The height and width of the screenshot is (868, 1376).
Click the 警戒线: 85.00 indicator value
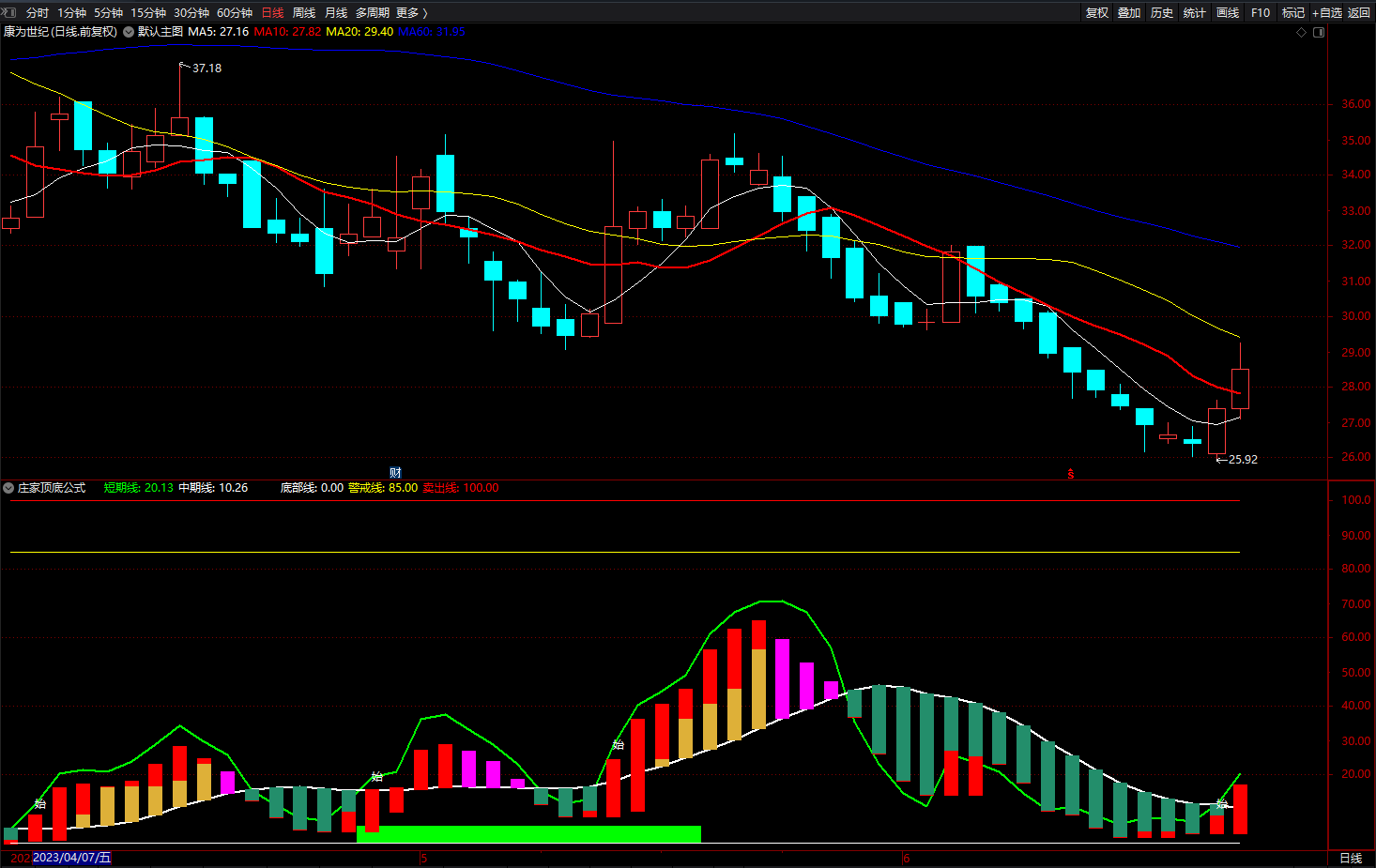(383, 488)
